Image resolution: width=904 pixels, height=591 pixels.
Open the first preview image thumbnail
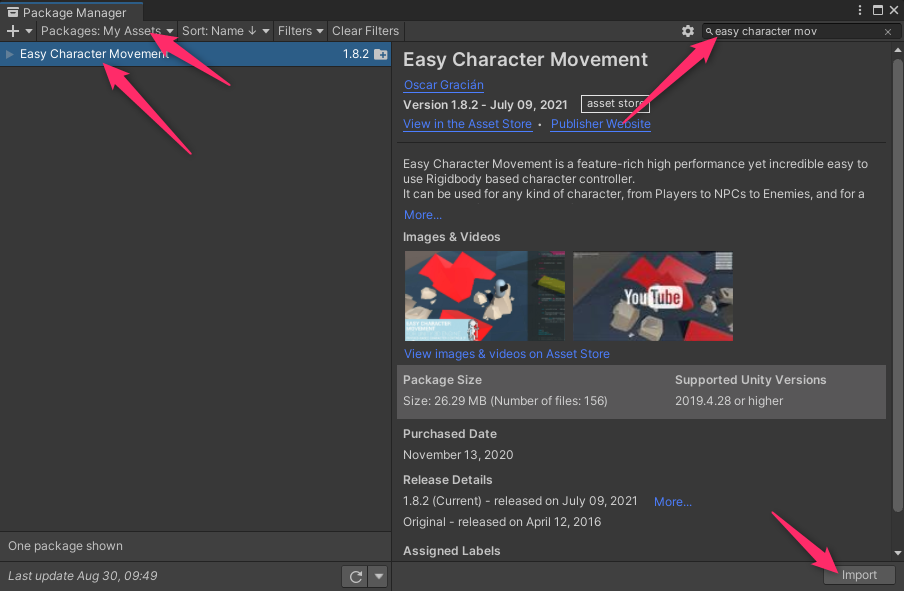(485, 296)
